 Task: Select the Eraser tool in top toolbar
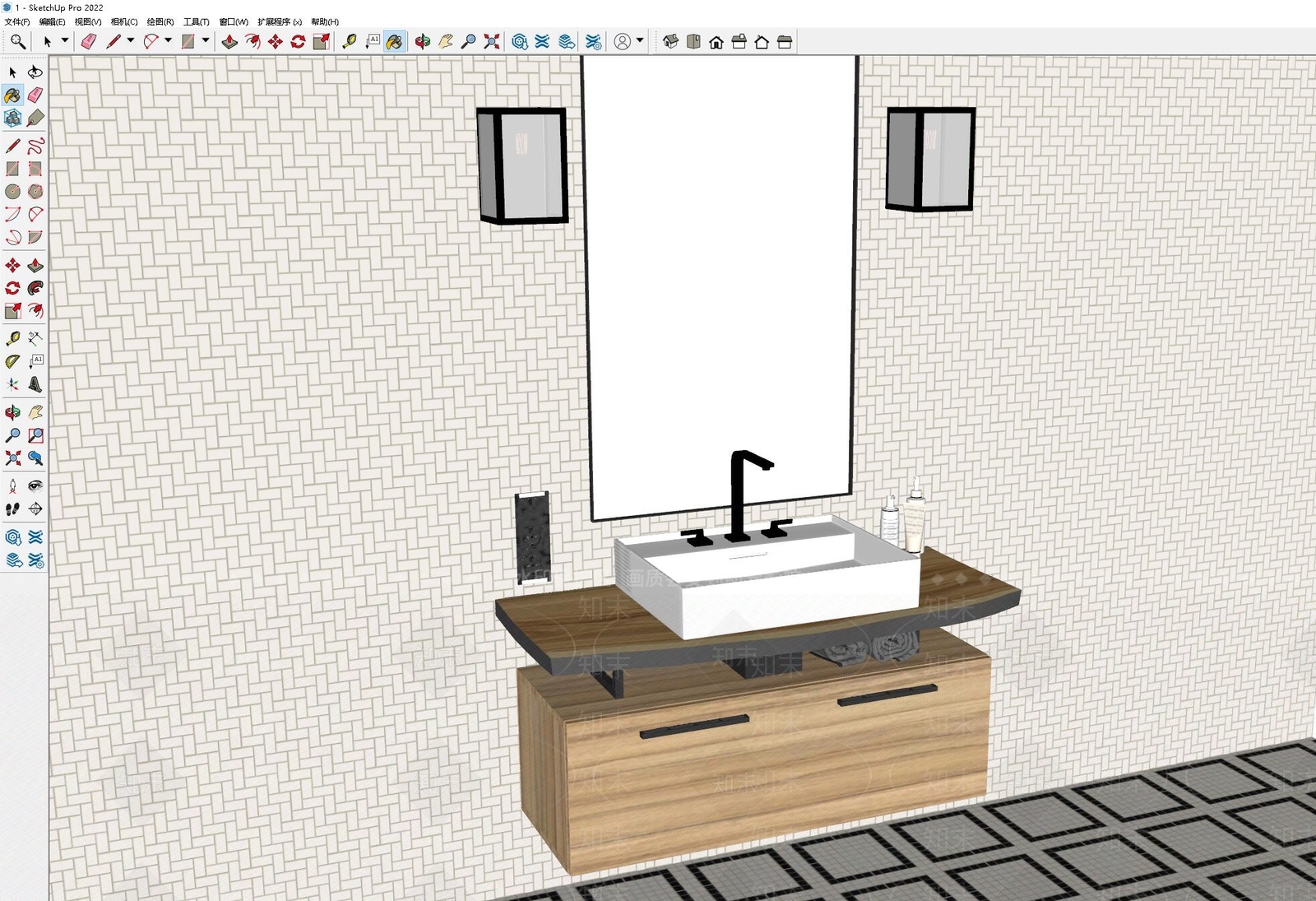89,41
